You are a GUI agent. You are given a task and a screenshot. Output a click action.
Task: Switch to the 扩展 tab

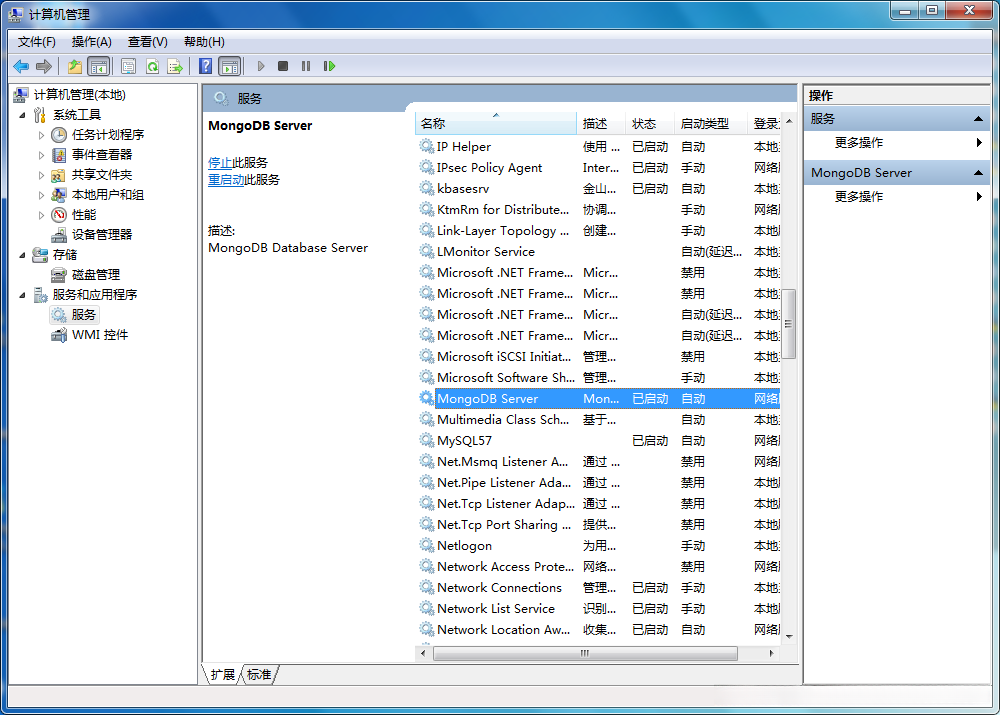click(223, 675)
